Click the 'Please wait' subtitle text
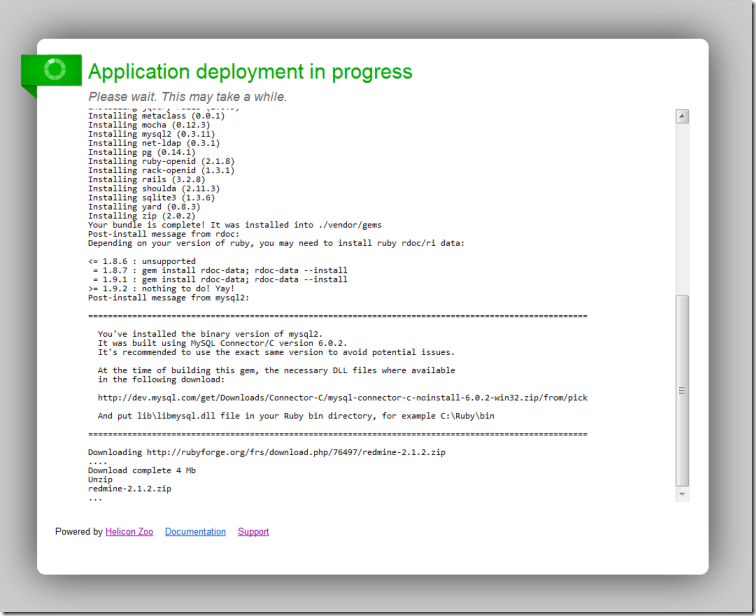 pos(187,97)
